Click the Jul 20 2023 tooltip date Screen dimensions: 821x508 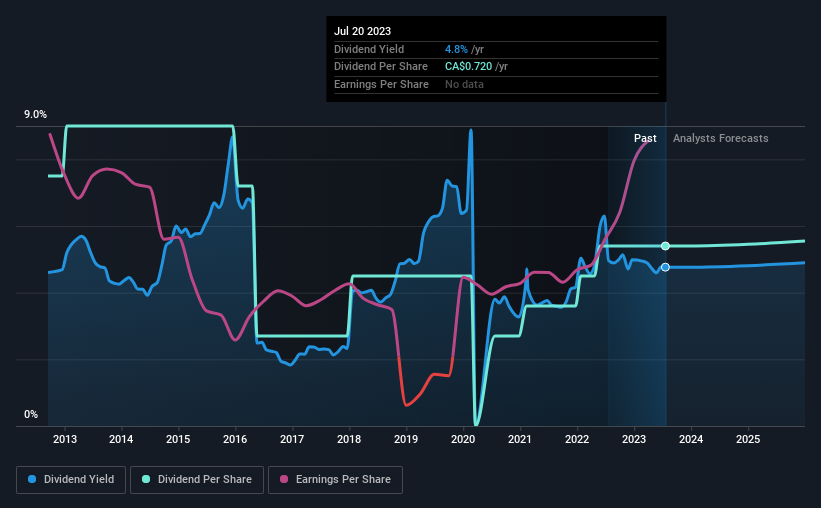point(362,31)
